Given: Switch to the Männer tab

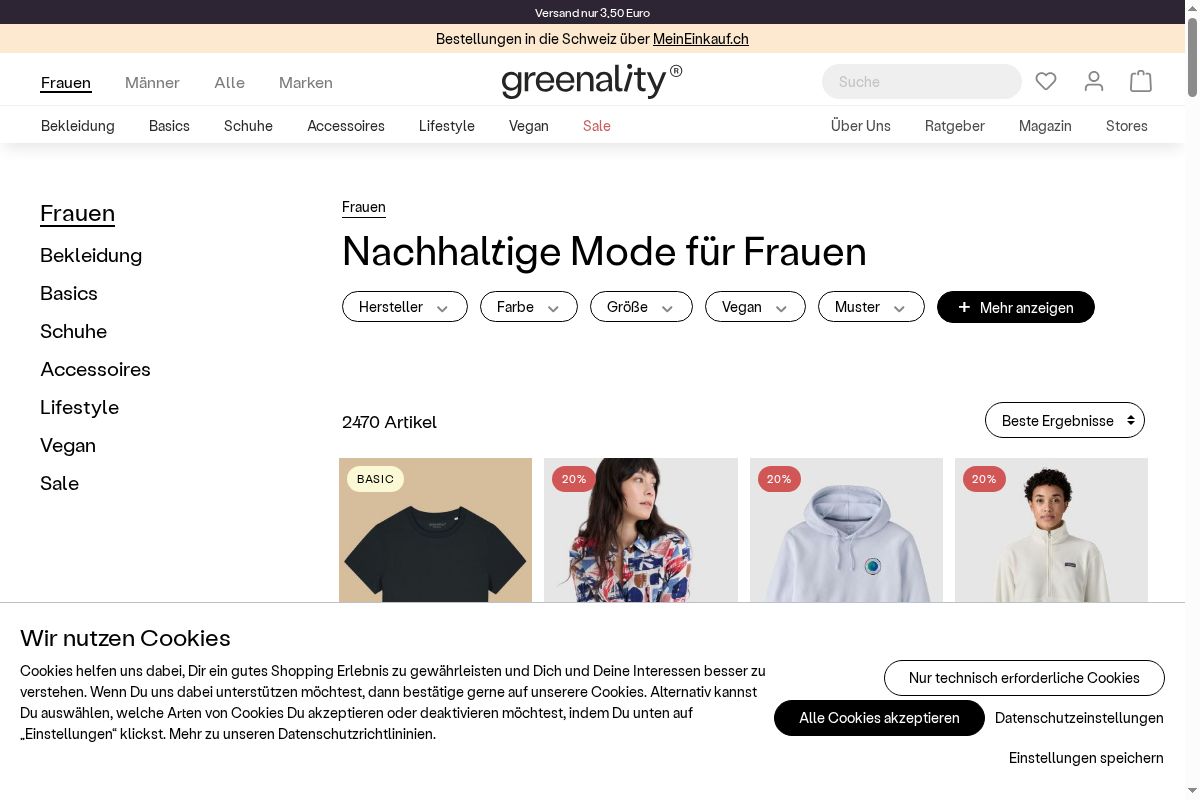Looking at the screenshot, I should coord(152,82).
